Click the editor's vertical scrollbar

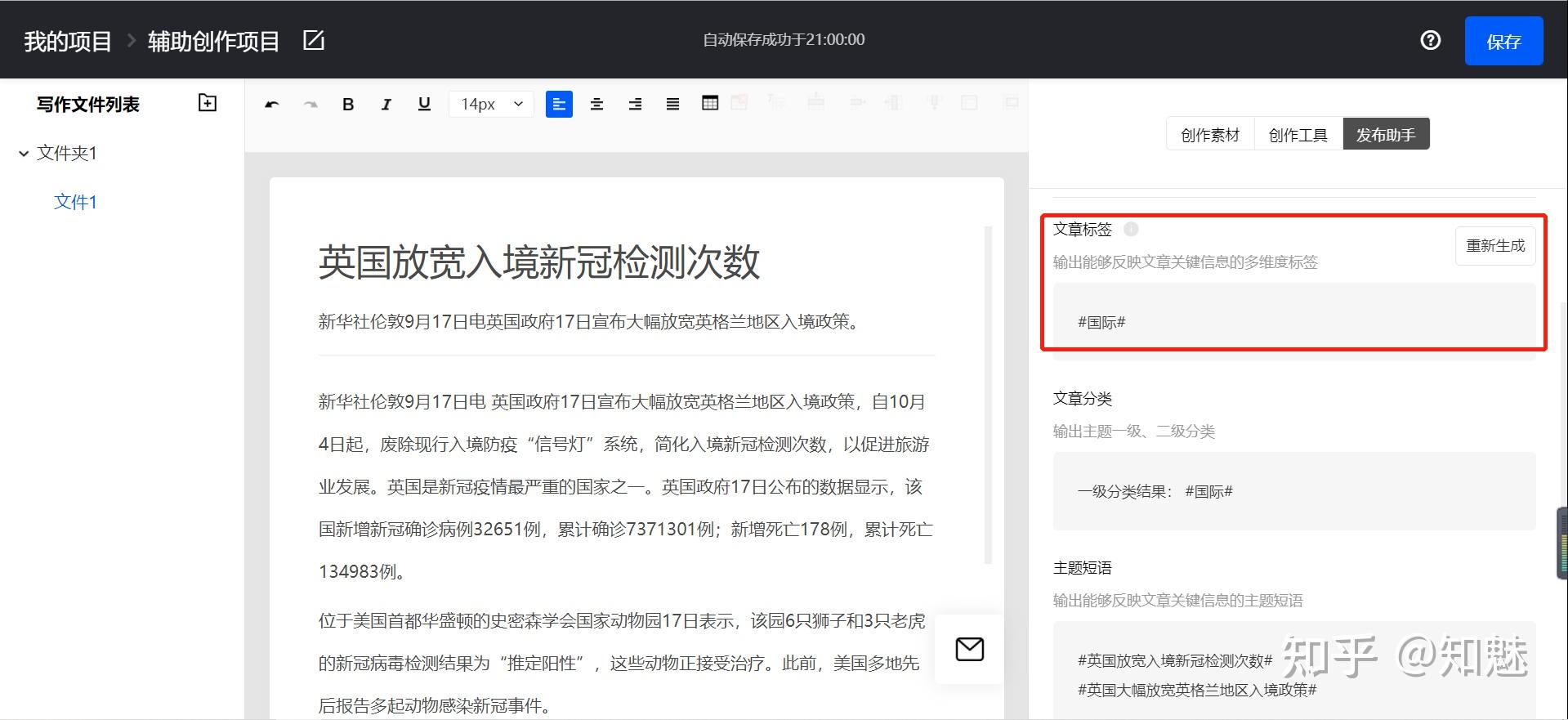[x=988, y=395]
